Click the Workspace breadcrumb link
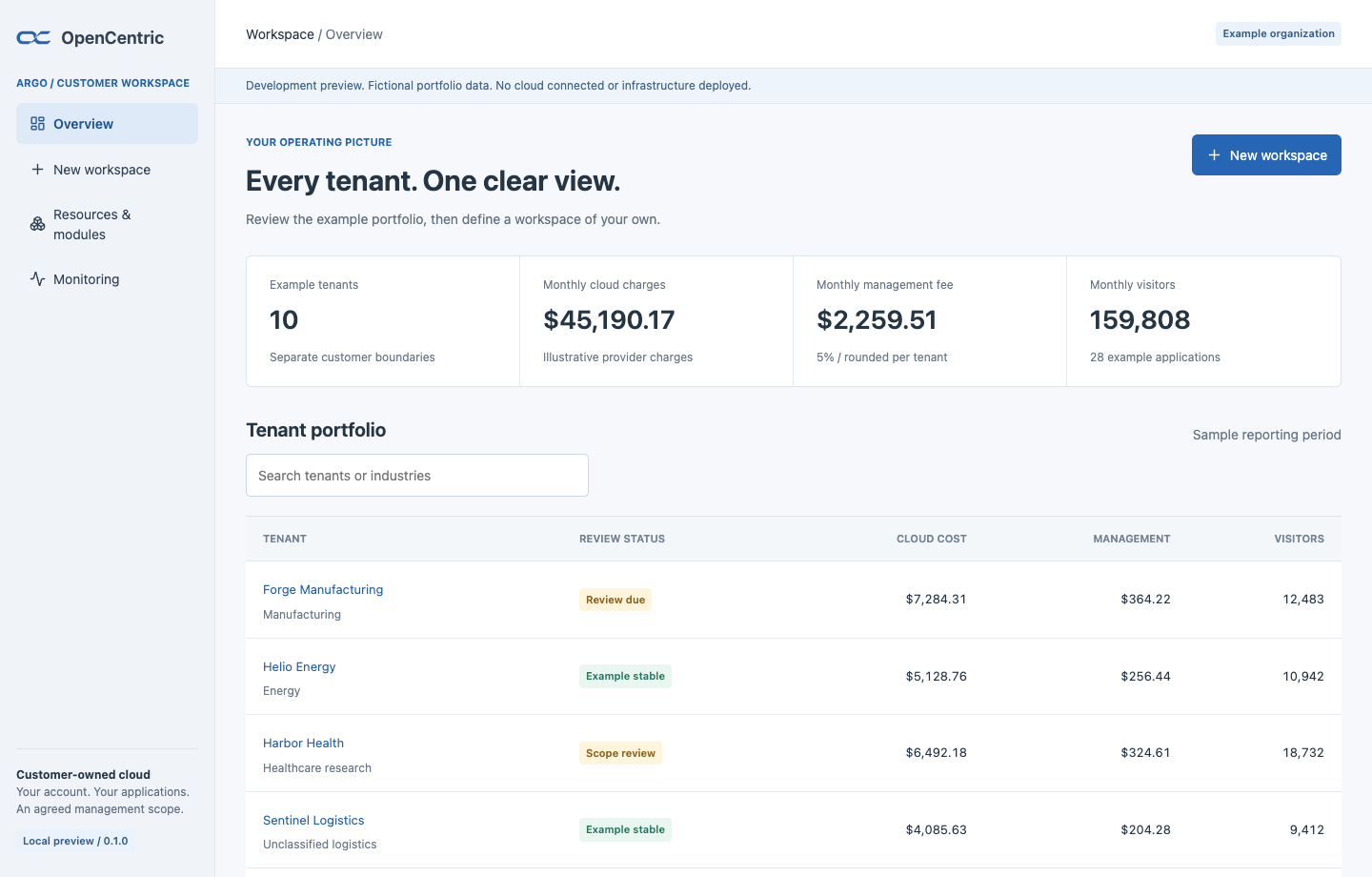 coord(280,34)
